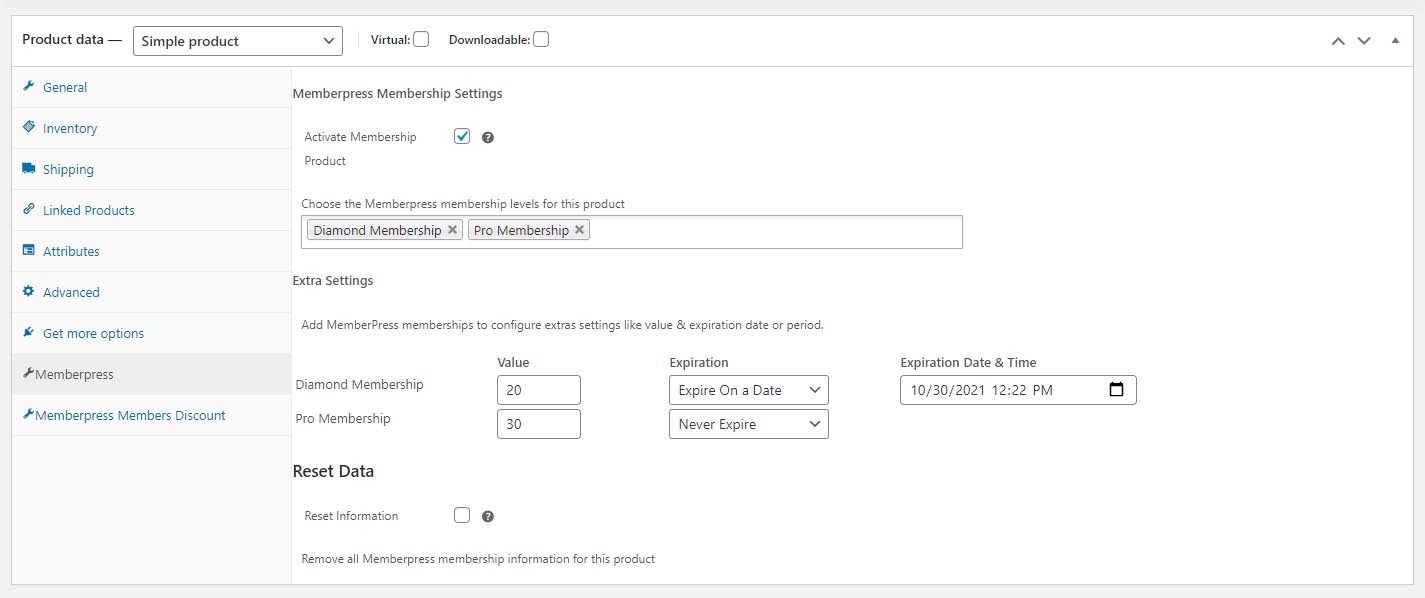
Task: Click the help icon next to Reset Information
Action: click(x=488, y=517)
